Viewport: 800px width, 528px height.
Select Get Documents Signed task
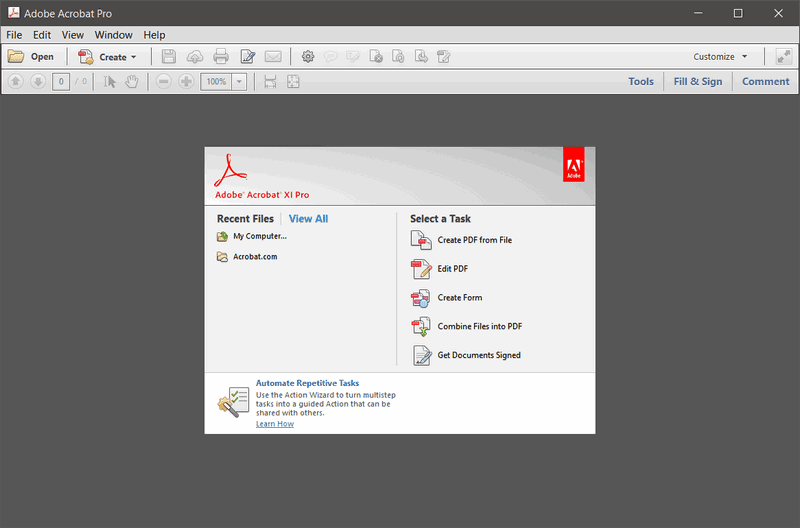click(466, 355)
